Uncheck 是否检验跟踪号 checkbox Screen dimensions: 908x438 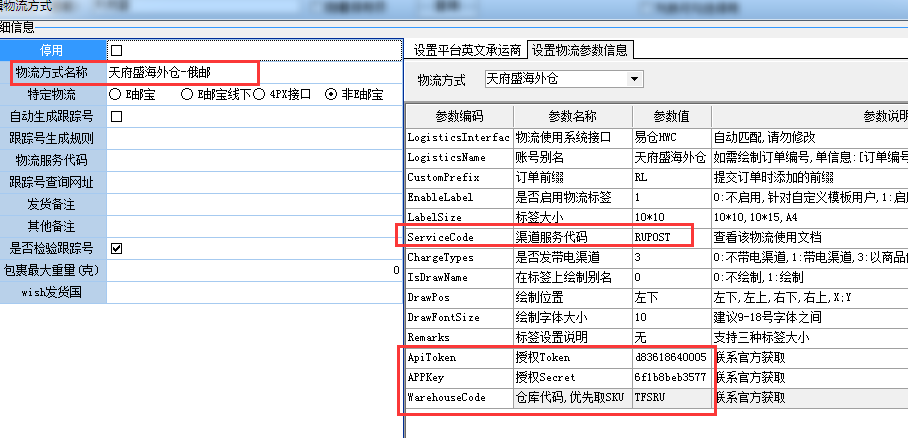(116, 248)
